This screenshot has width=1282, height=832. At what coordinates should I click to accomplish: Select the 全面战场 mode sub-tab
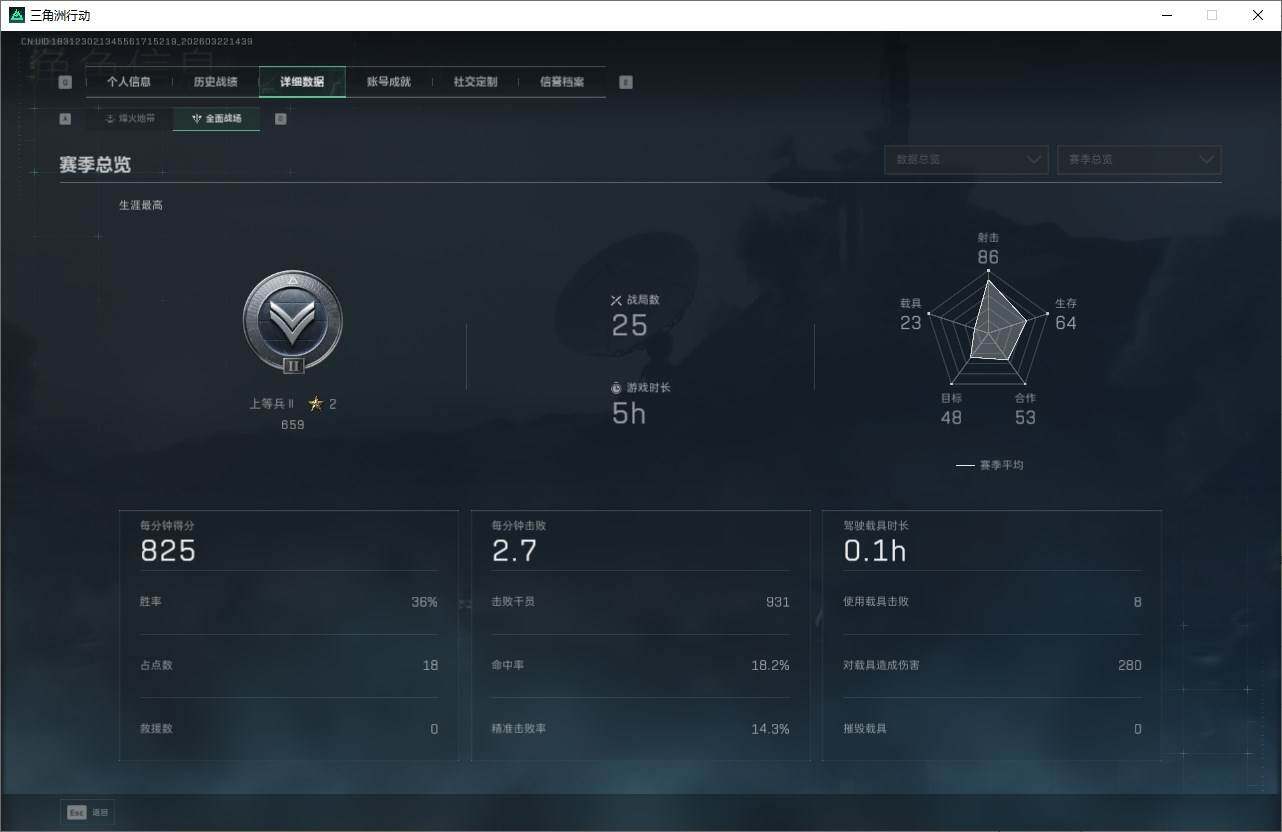(x=216, y=119)
